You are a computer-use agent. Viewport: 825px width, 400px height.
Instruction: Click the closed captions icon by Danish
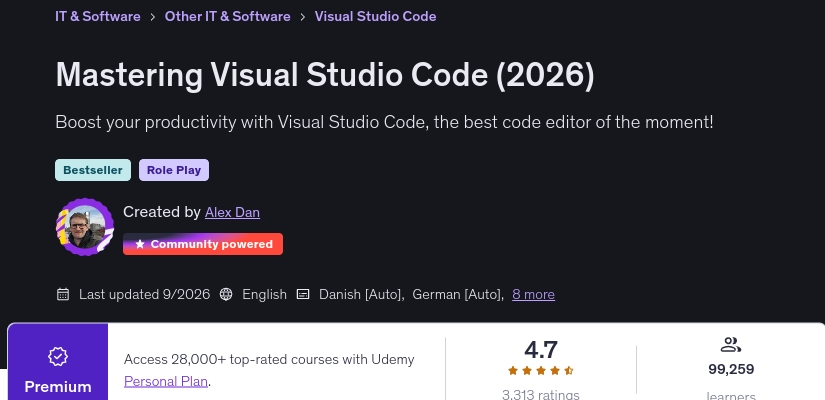tap(303, 294)
